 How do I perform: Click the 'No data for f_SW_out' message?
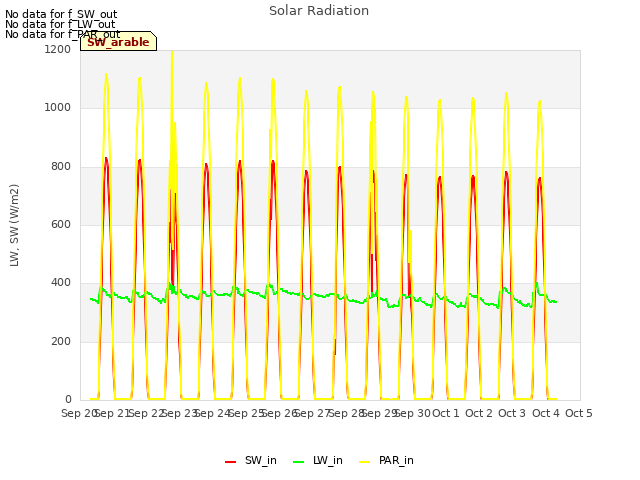click(x=61, y=14)
